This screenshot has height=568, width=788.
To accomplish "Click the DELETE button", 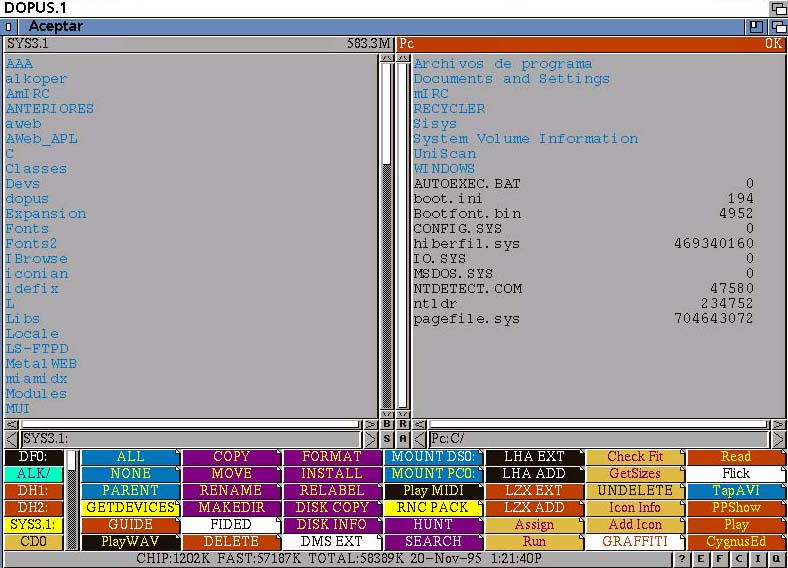I will (x=231, y=542).
